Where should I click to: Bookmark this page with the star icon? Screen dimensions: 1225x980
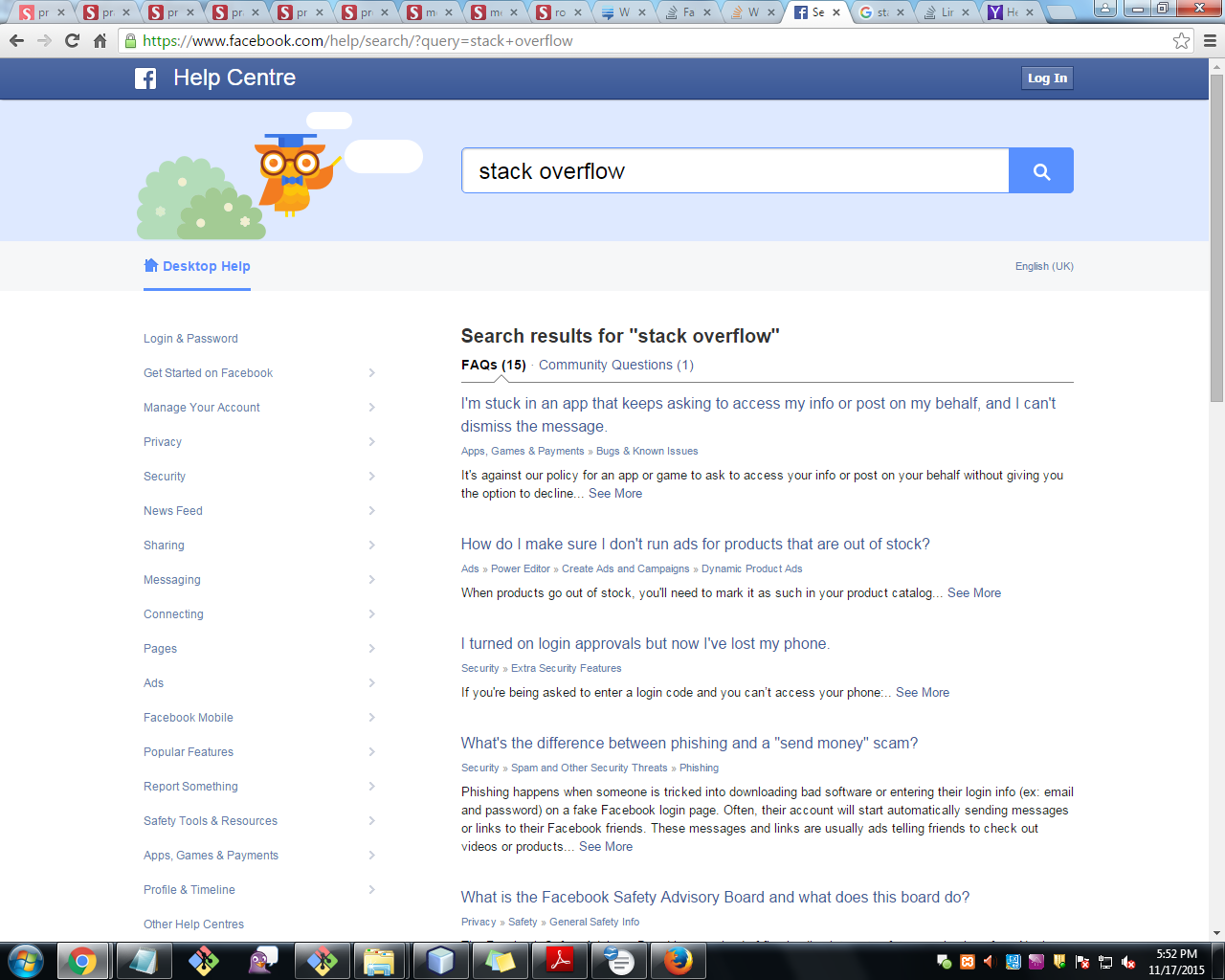(x=1181, y=40)
